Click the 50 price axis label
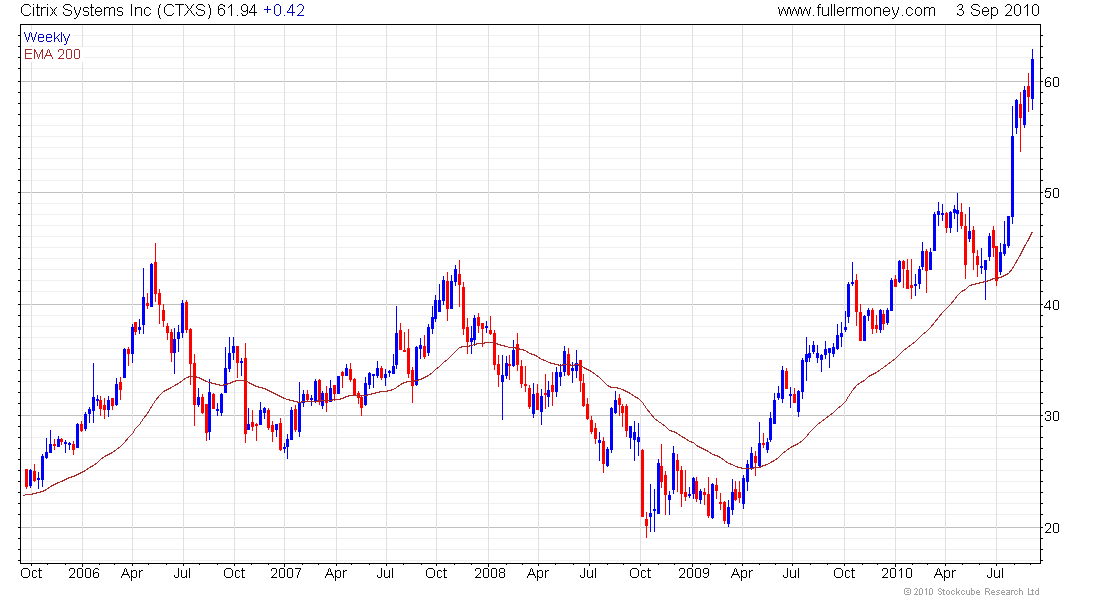This screenshot has height=600, width=1100. tap(1052, 193)
